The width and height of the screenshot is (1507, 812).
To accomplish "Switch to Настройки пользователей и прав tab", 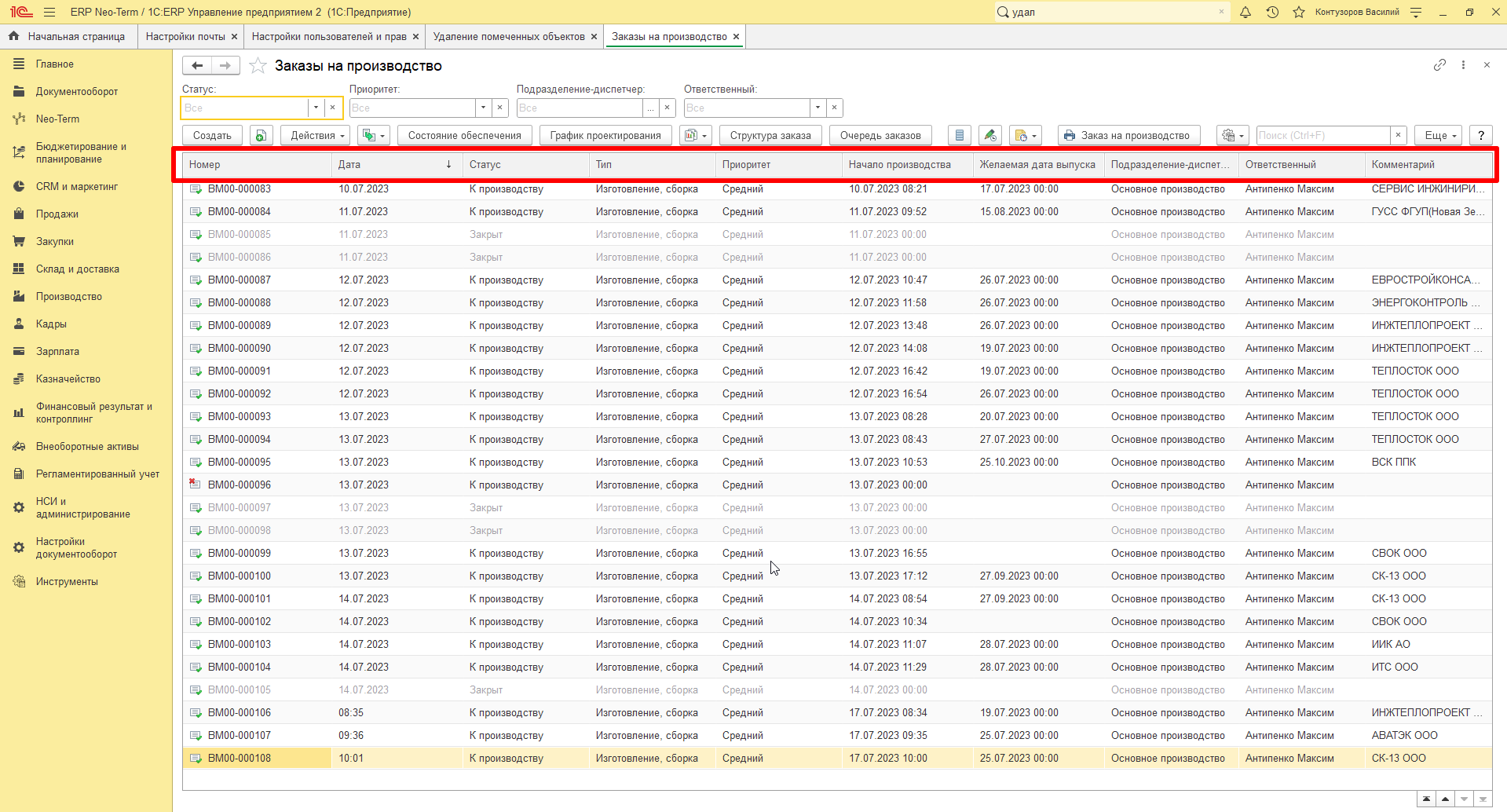I will (329, 36).
